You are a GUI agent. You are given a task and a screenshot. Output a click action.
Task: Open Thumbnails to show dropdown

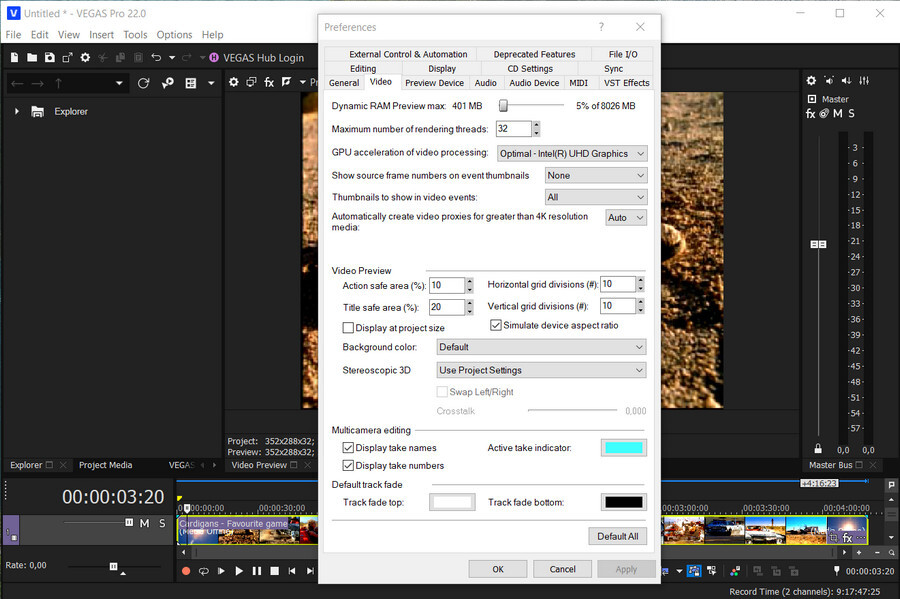click(596, 197)
